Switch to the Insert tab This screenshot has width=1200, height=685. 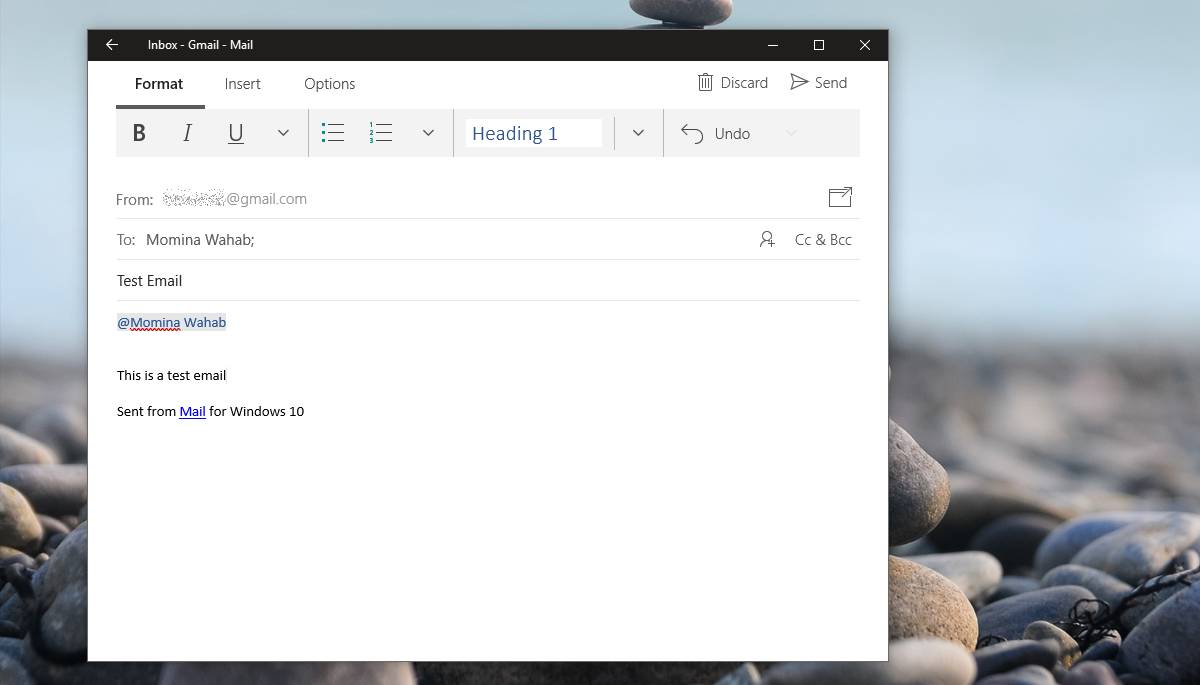(242, 83)
